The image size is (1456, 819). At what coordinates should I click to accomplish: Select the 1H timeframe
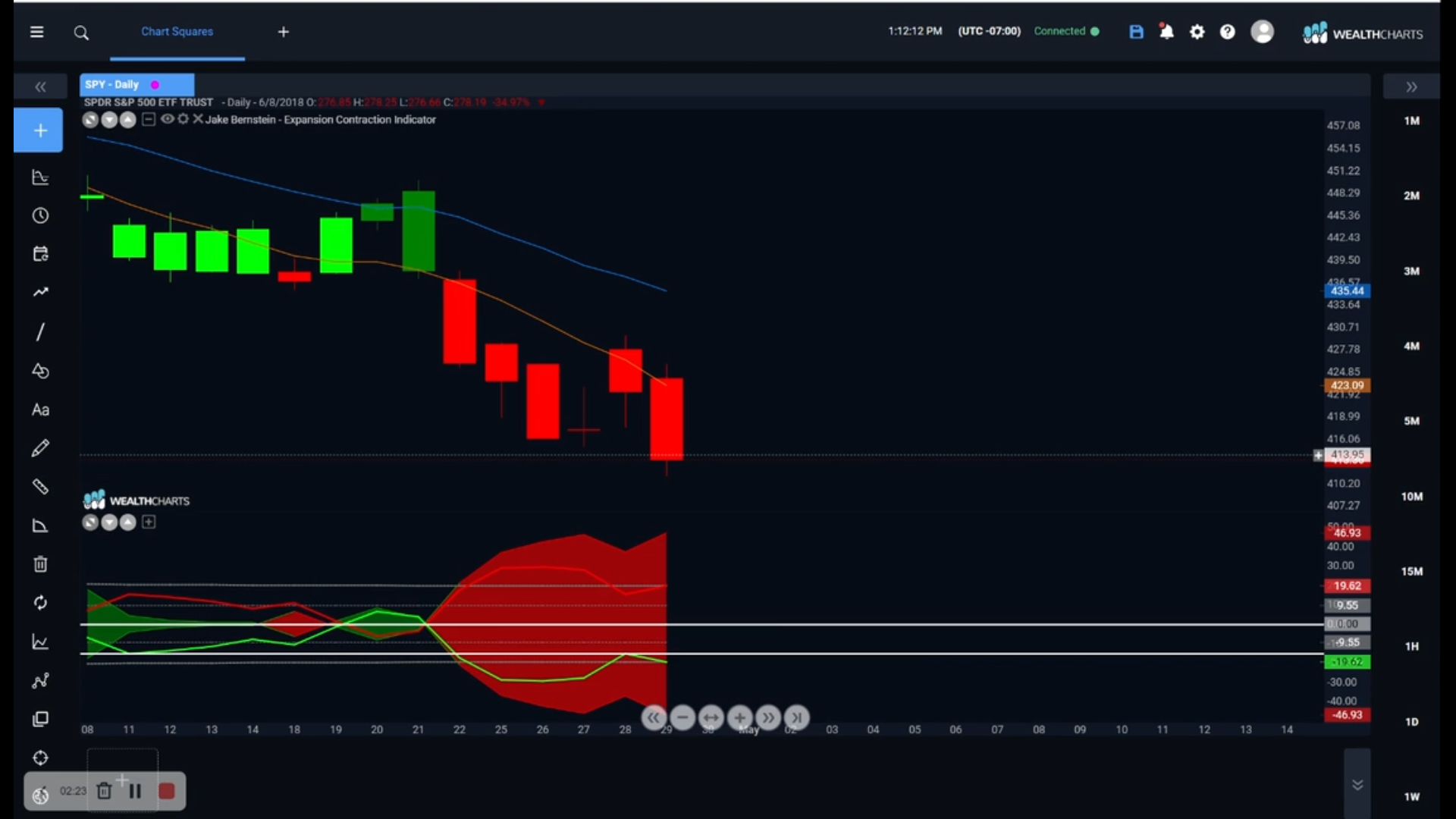[x=1411, y=647]
